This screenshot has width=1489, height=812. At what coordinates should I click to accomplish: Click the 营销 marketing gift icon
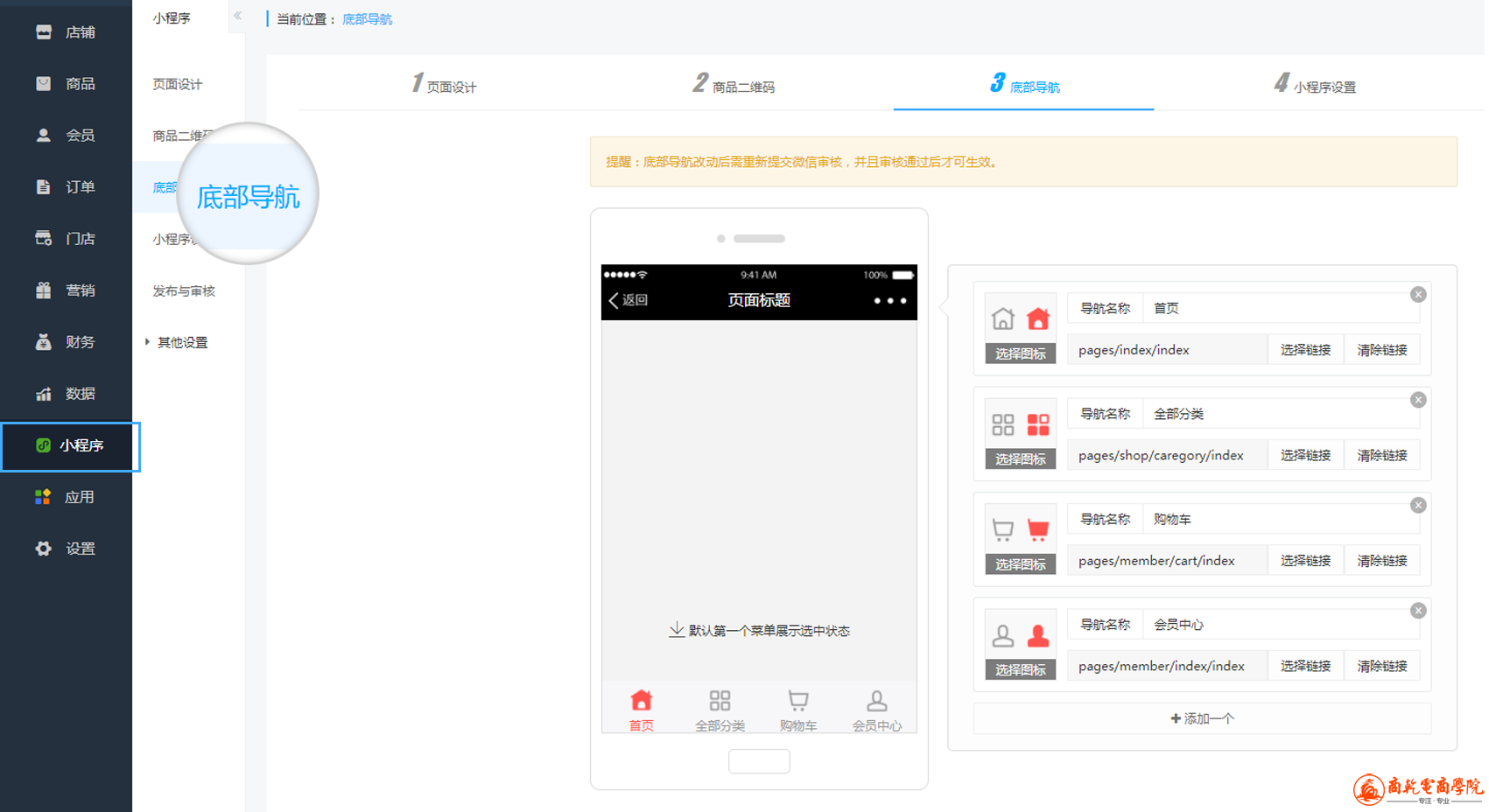coord(43,290)
